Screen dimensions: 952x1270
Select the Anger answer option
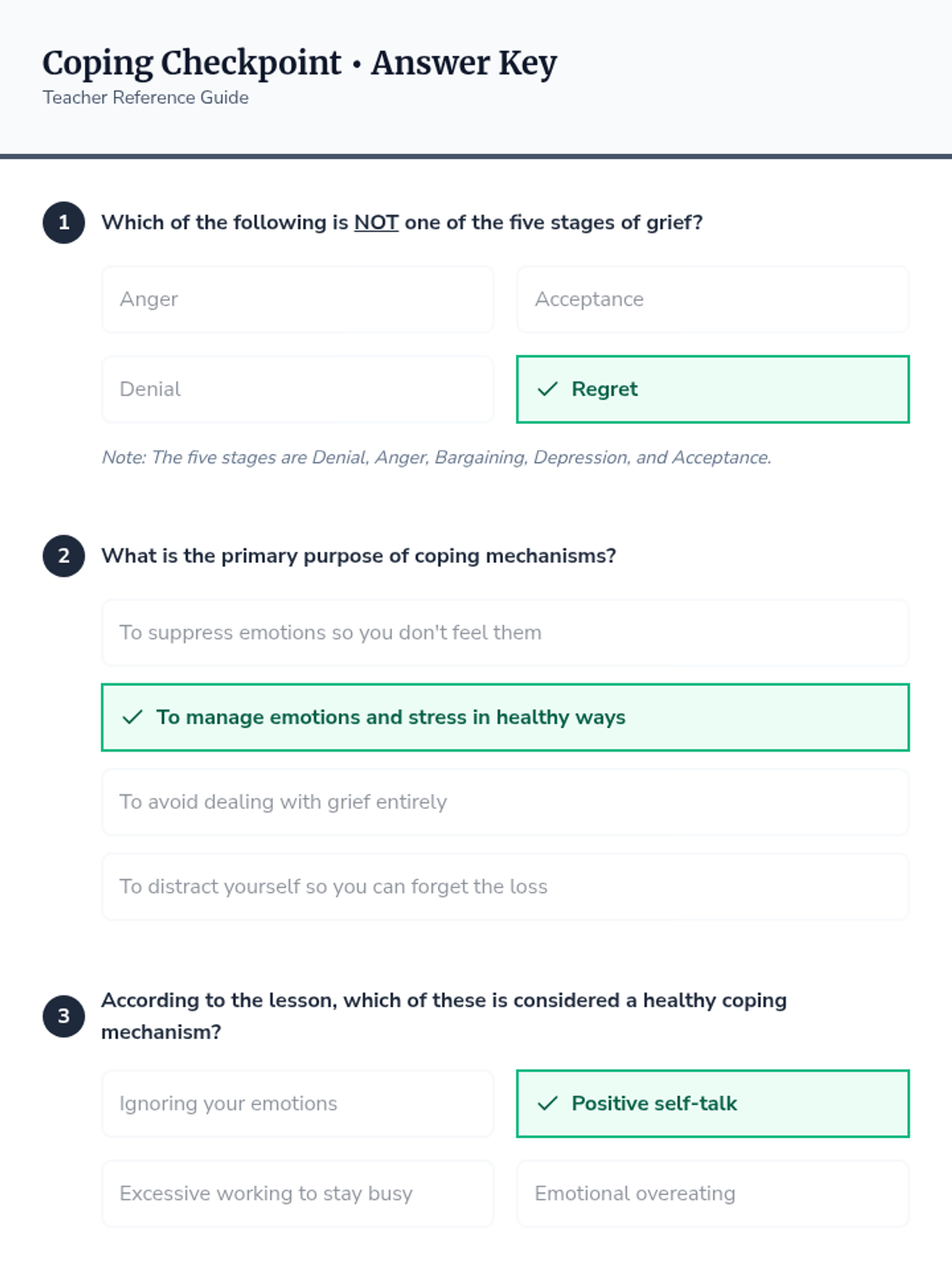[297, 299]
